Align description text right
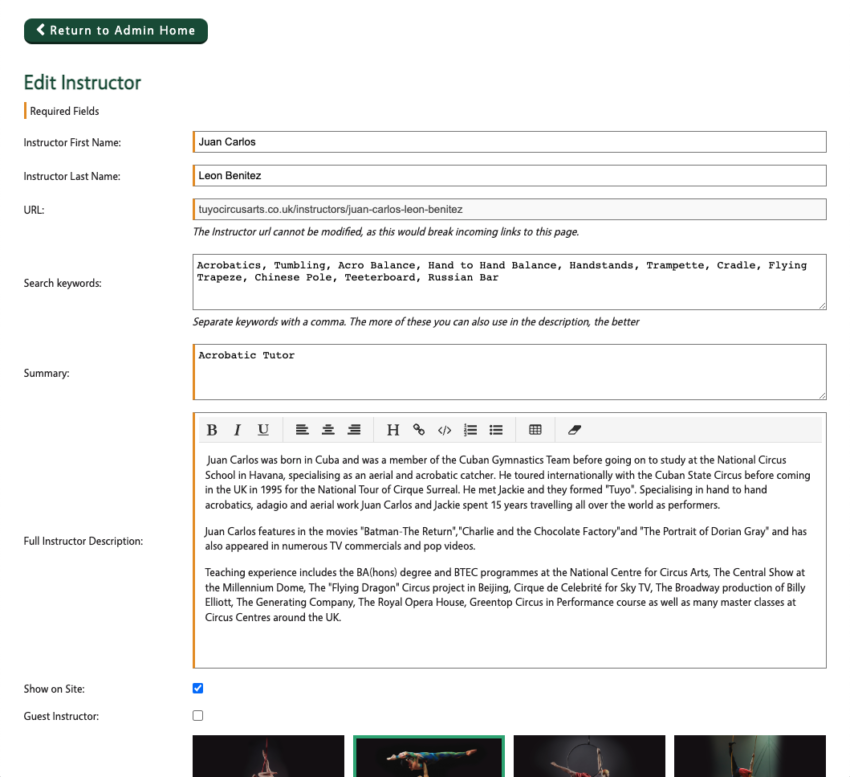 pyautogui.click(x=354, y=430)
